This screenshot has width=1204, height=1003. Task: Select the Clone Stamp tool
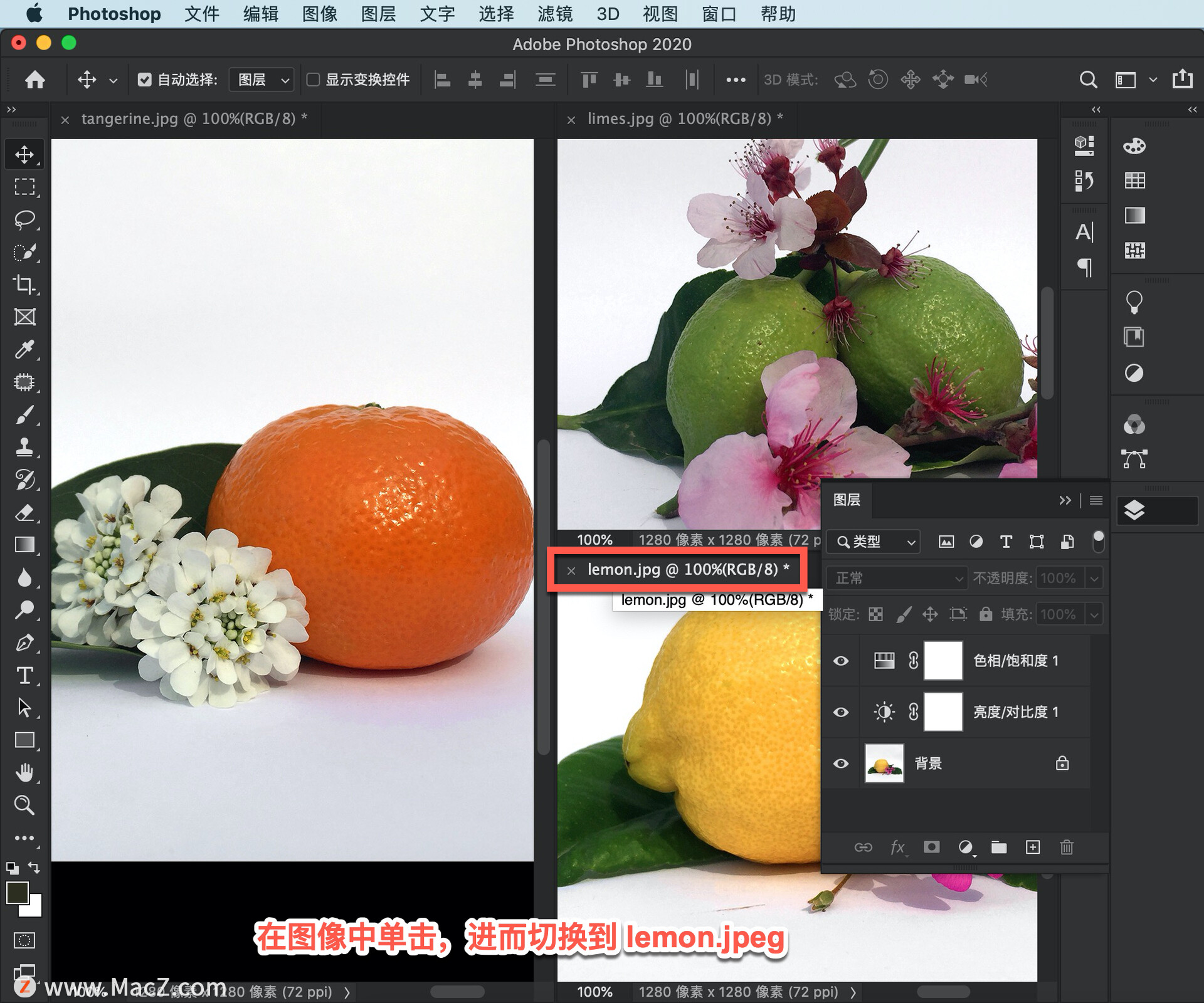click(x=24, y=447)
